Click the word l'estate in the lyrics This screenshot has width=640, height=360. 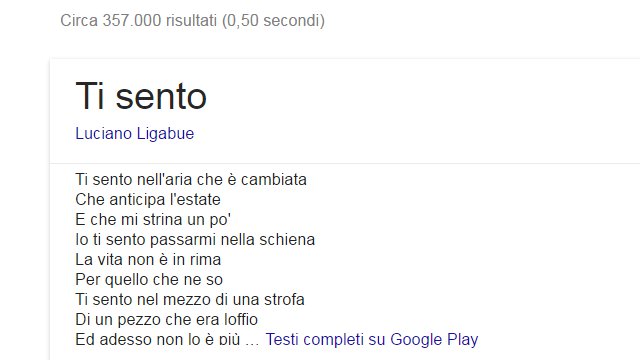pos(195,200)
